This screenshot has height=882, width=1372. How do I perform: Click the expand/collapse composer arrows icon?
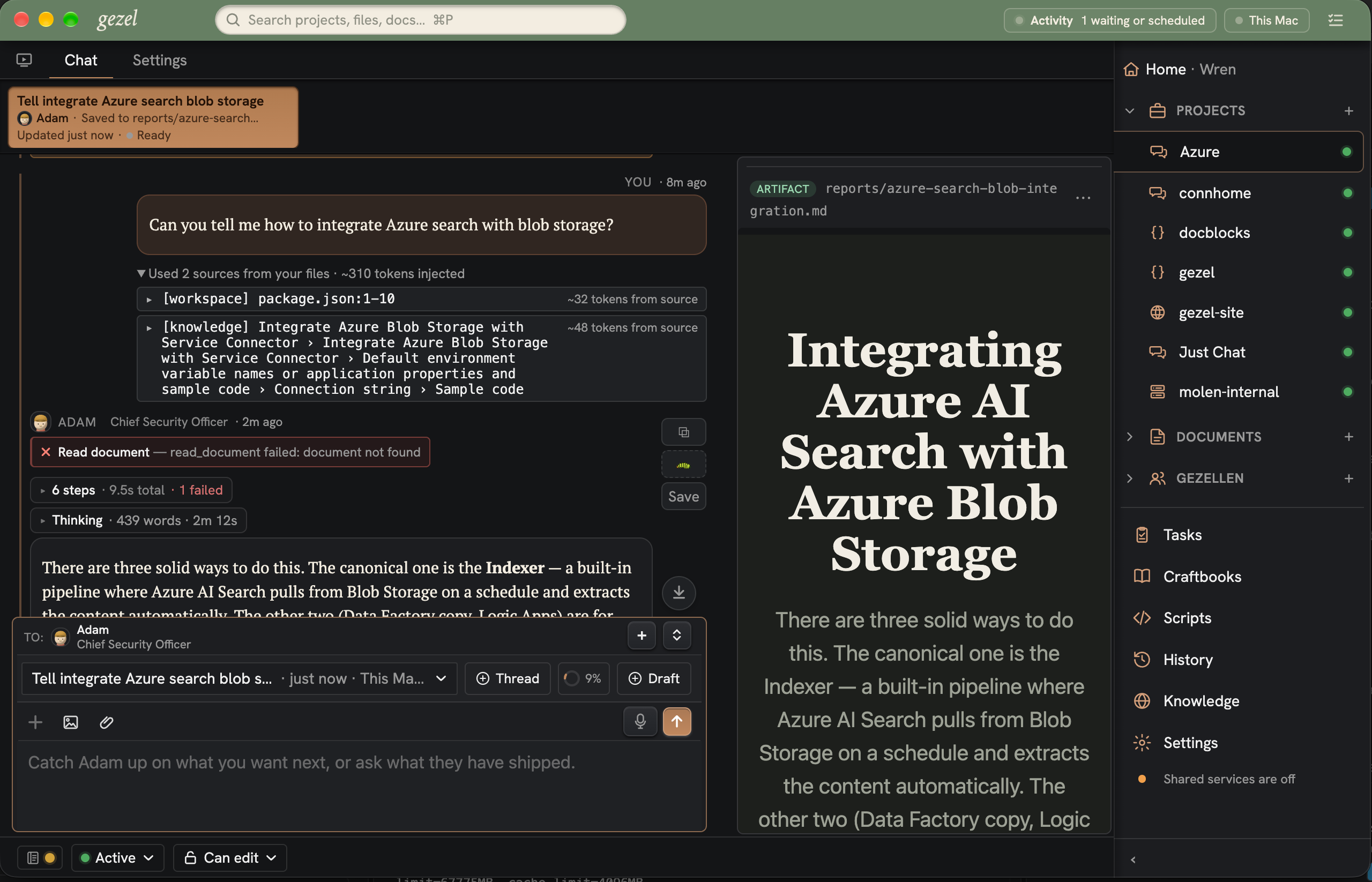[x=676, y=635]
